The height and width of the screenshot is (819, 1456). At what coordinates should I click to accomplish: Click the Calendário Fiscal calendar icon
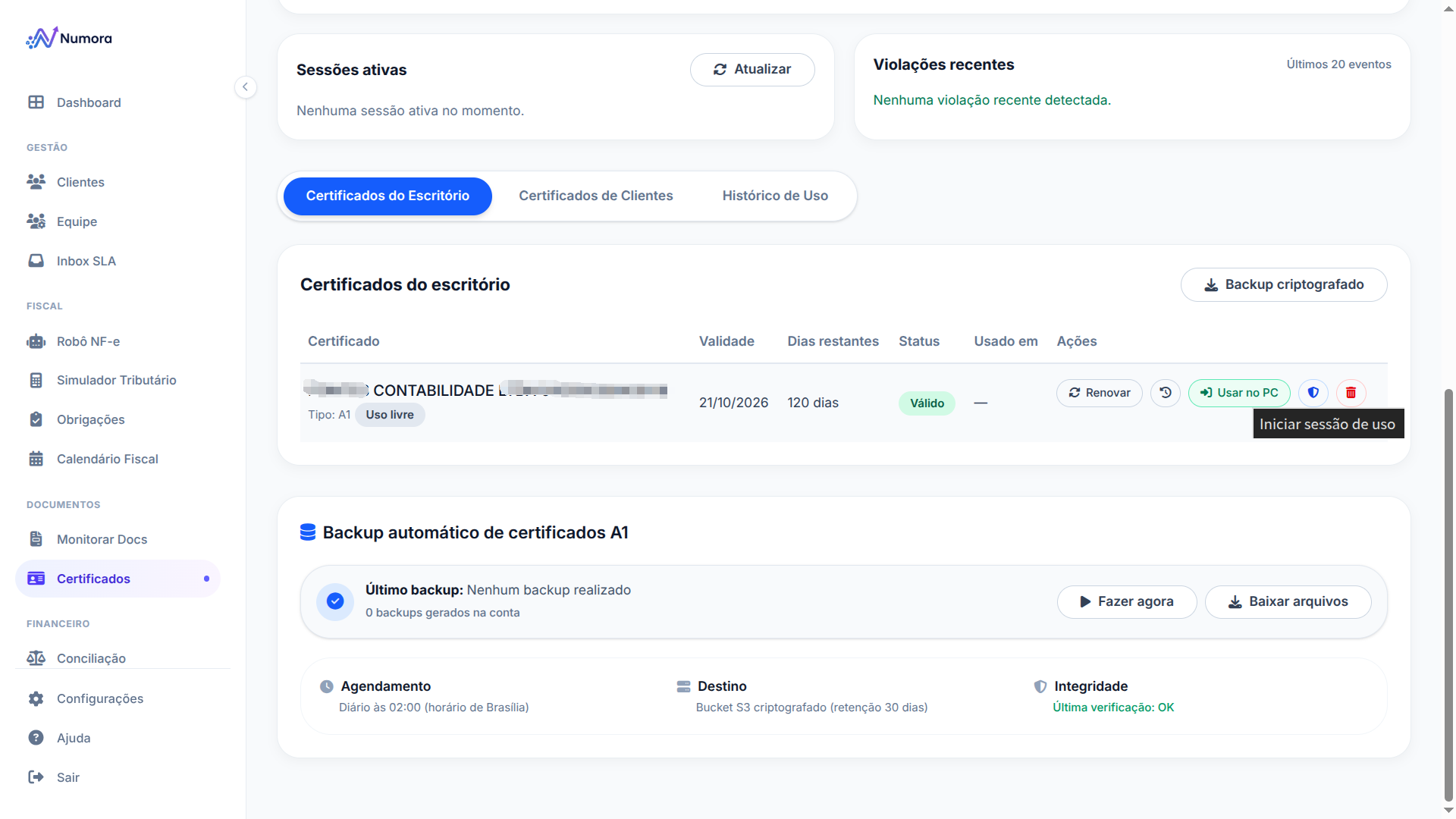(36, 459)
